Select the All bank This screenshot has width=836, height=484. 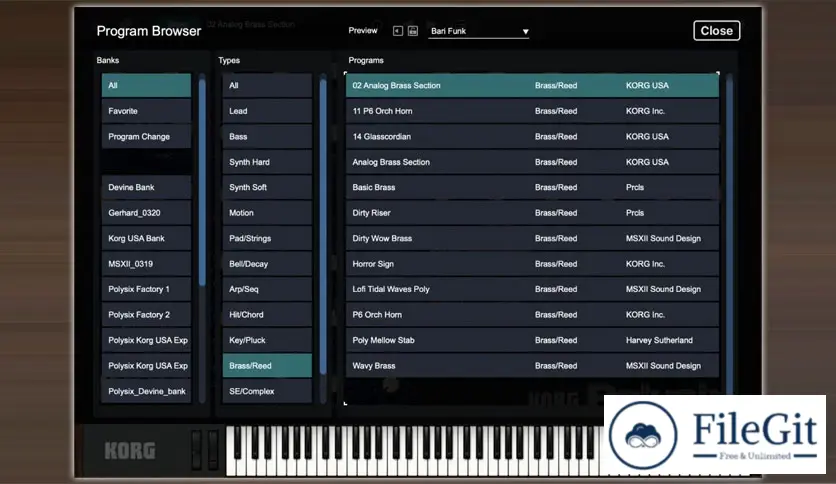tap(146, 85)
